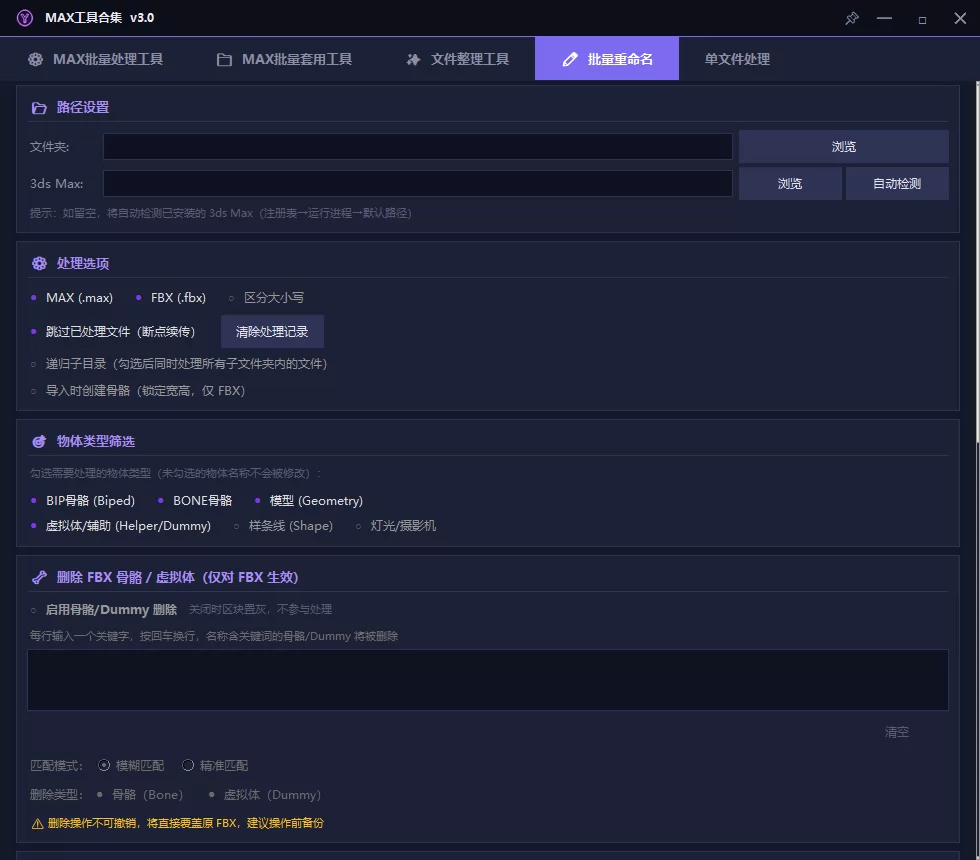980x860 pixels.
Task: Click the 3ds Max path input field
Action: [418, 183]
